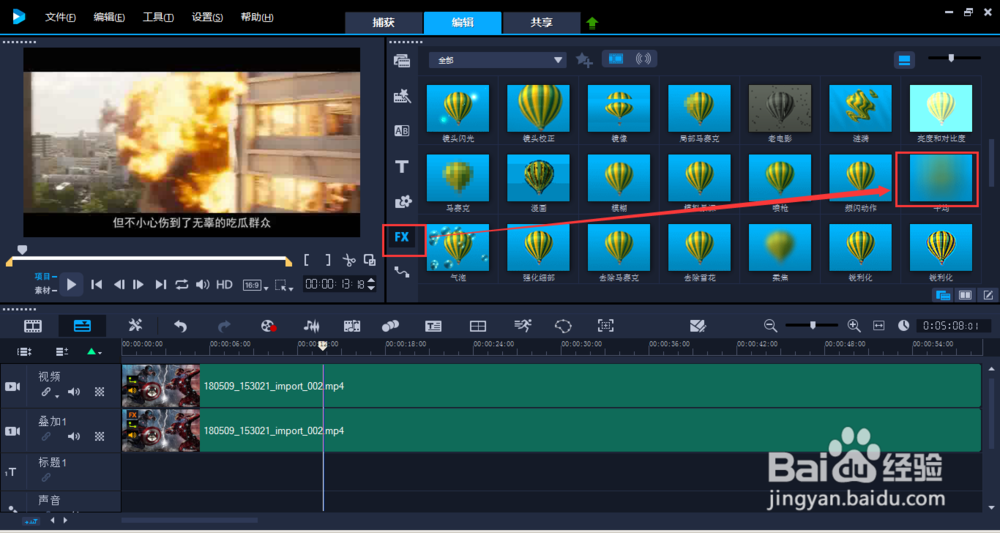The width and height of the screenshot is (1000, 533).
Task: Fit project in timeline window
Action: coord(879,325)
